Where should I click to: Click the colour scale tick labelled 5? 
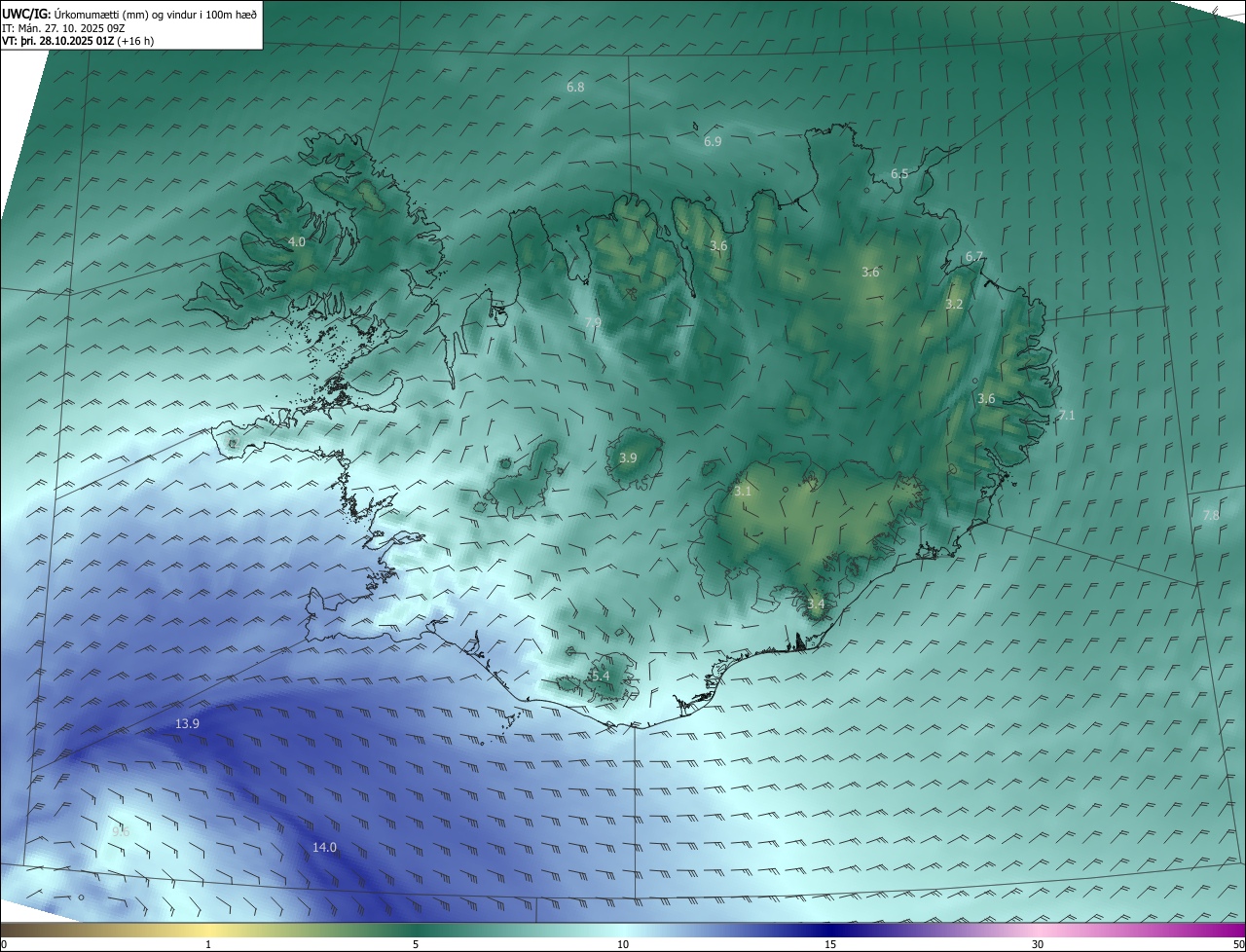416,944
